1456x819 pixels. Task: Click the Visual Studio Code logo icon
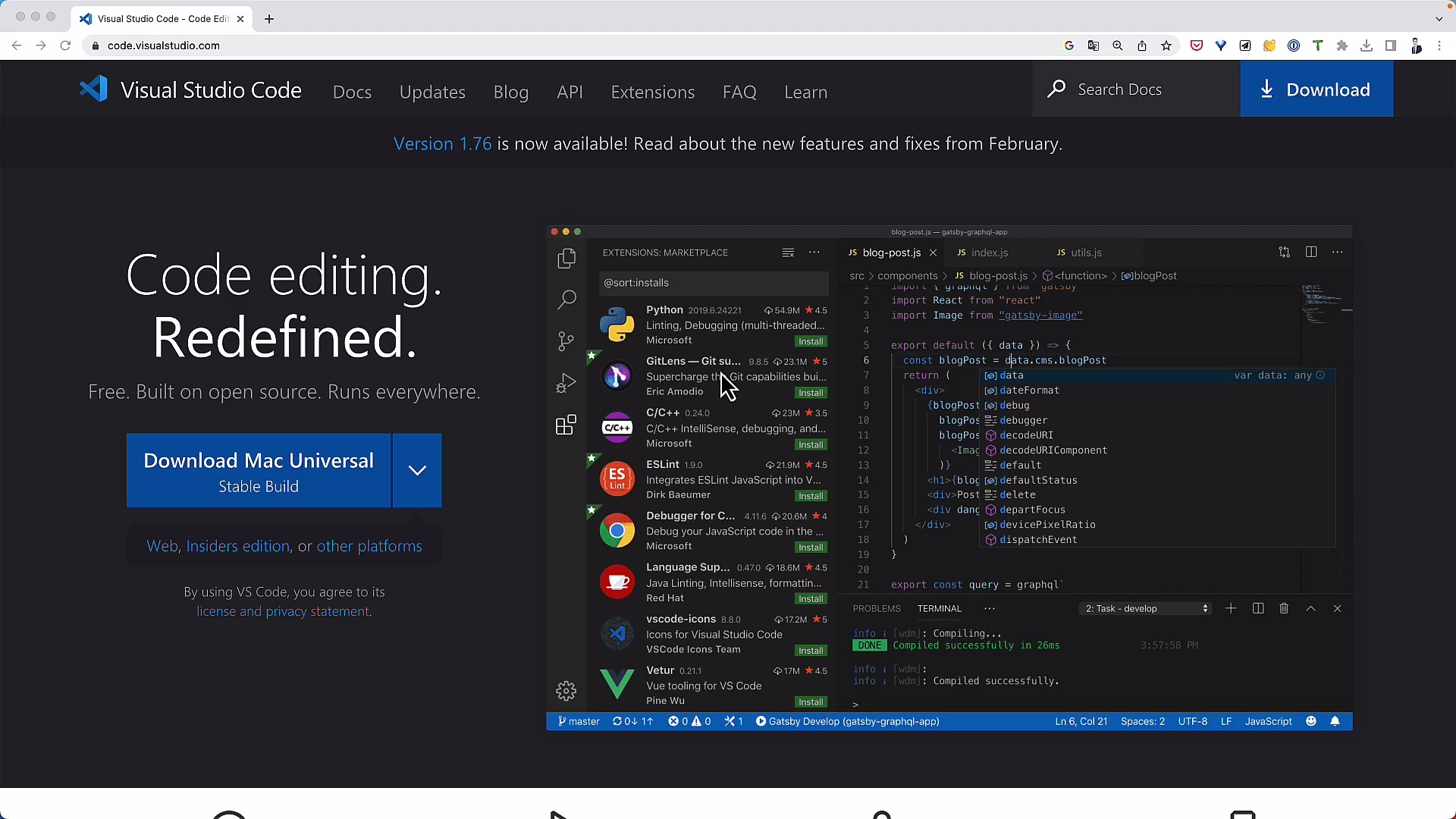click(94, 89)
